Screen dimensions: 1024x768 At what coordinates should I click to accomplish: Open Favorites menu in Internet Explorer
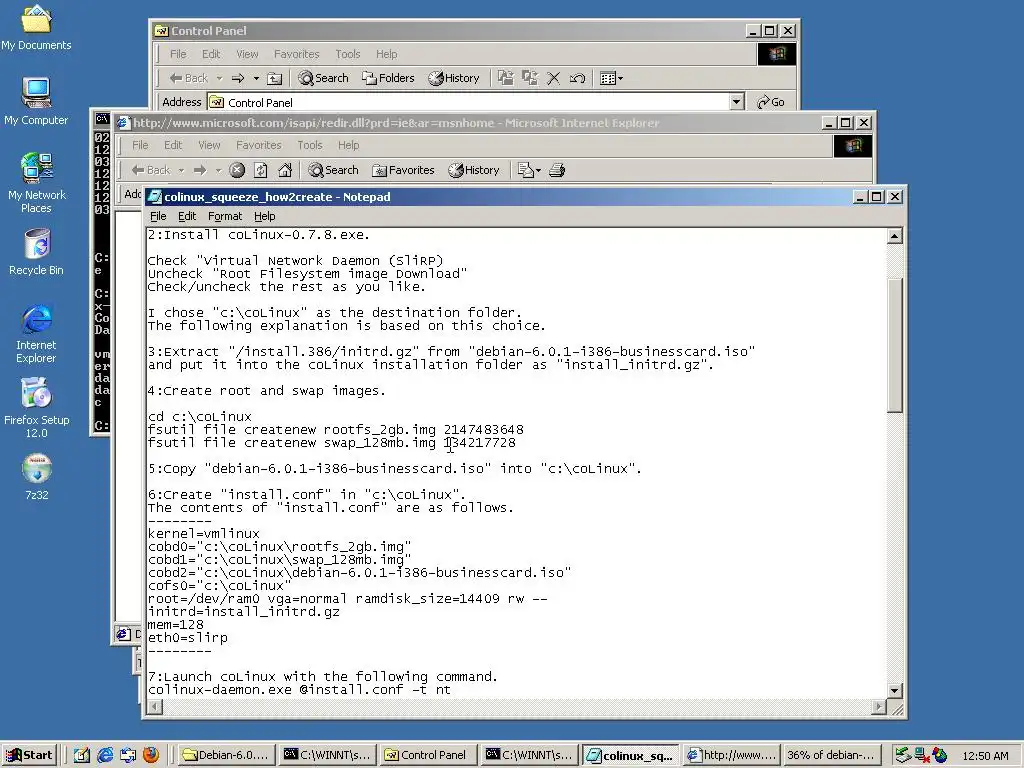[x=259, y=145]
